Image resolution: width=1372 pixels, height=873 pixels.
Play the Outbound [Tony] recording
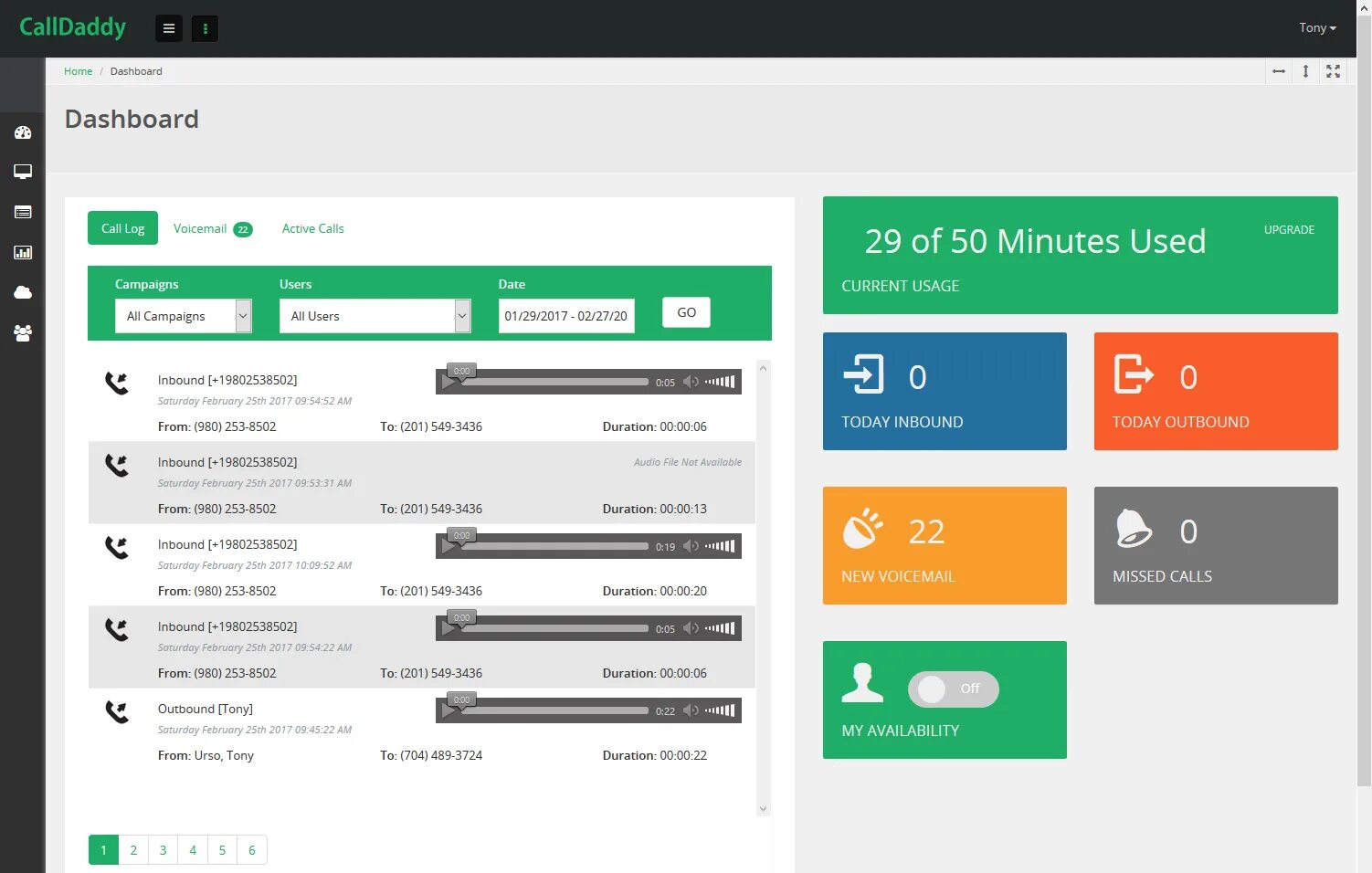tap(449, 711)
